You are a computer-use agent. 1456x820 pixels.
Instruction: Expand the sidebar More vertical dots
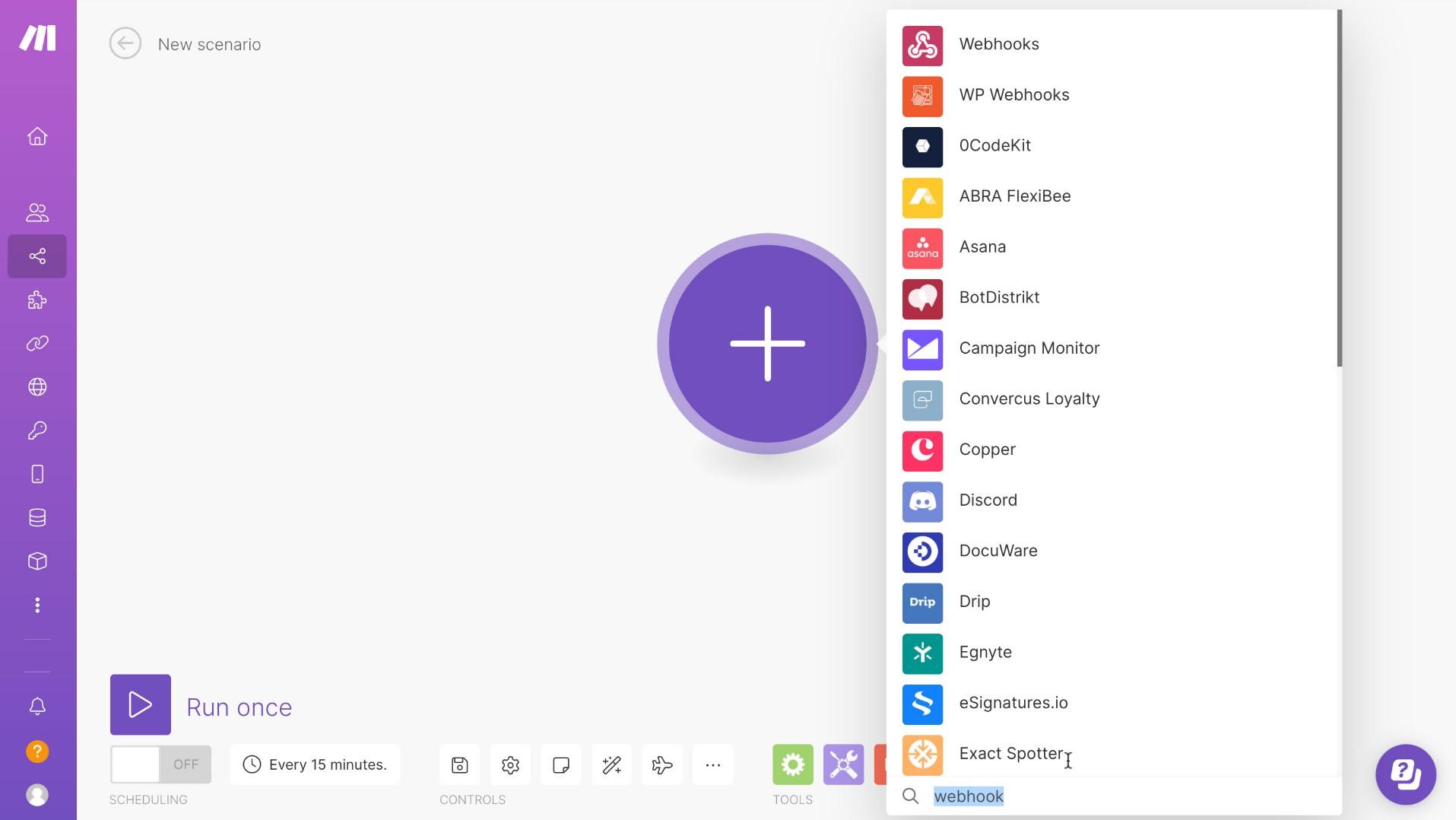click(37, 605)
